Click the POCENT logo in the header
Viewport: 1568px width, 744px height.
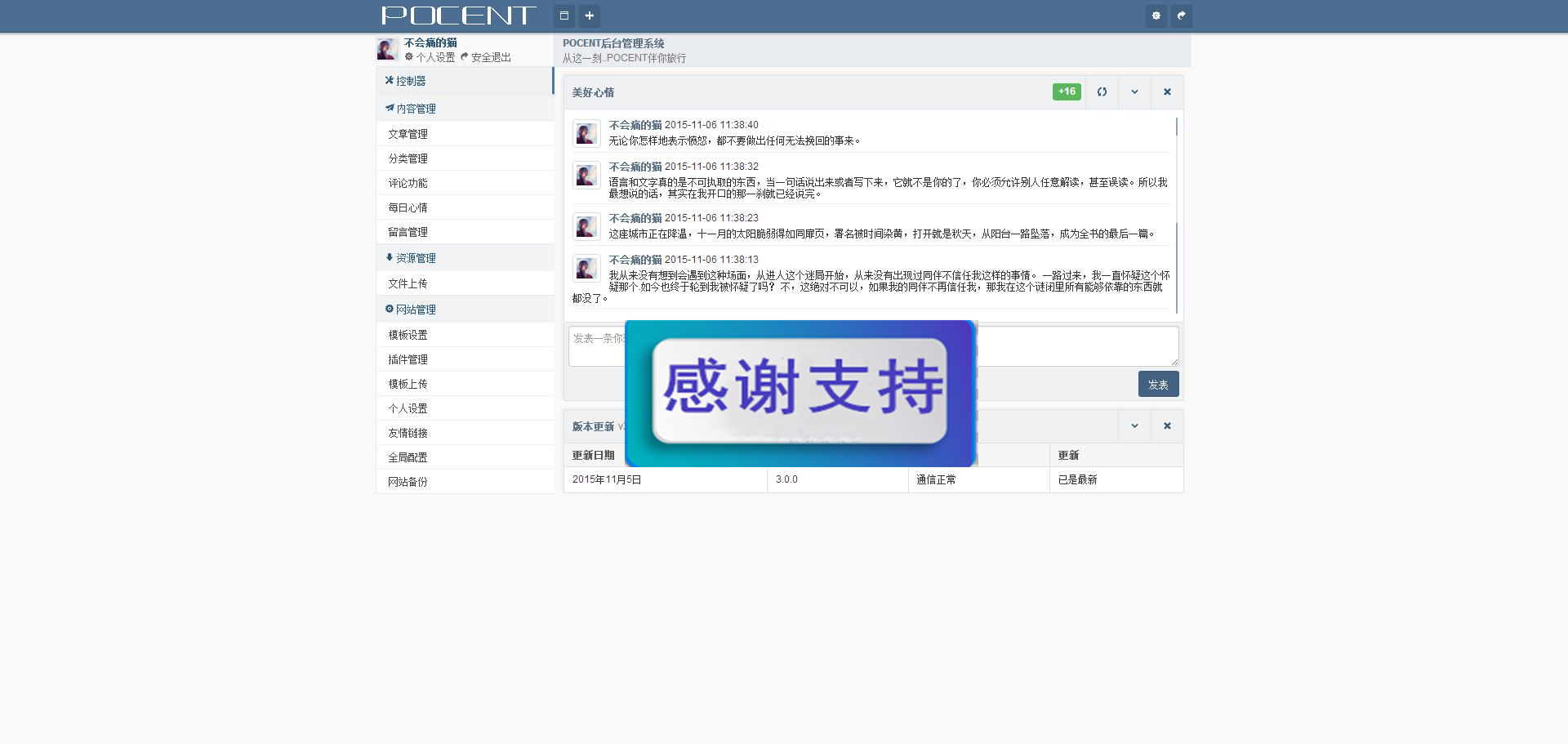(458, 16)
